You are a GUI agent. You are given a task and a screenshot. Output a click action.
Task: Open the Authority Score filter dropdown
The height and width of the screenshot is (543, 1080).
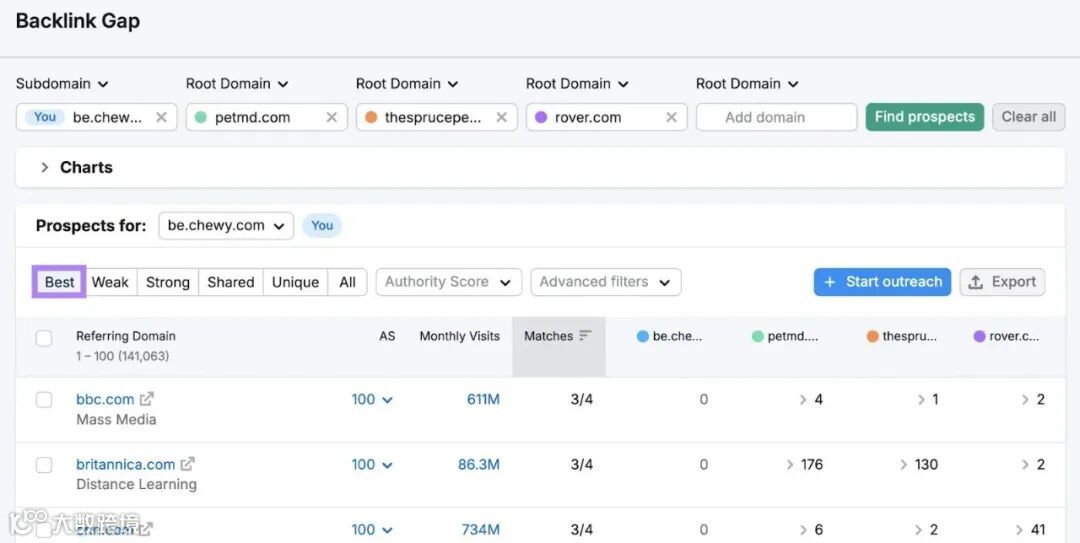[x=448, y=282]
